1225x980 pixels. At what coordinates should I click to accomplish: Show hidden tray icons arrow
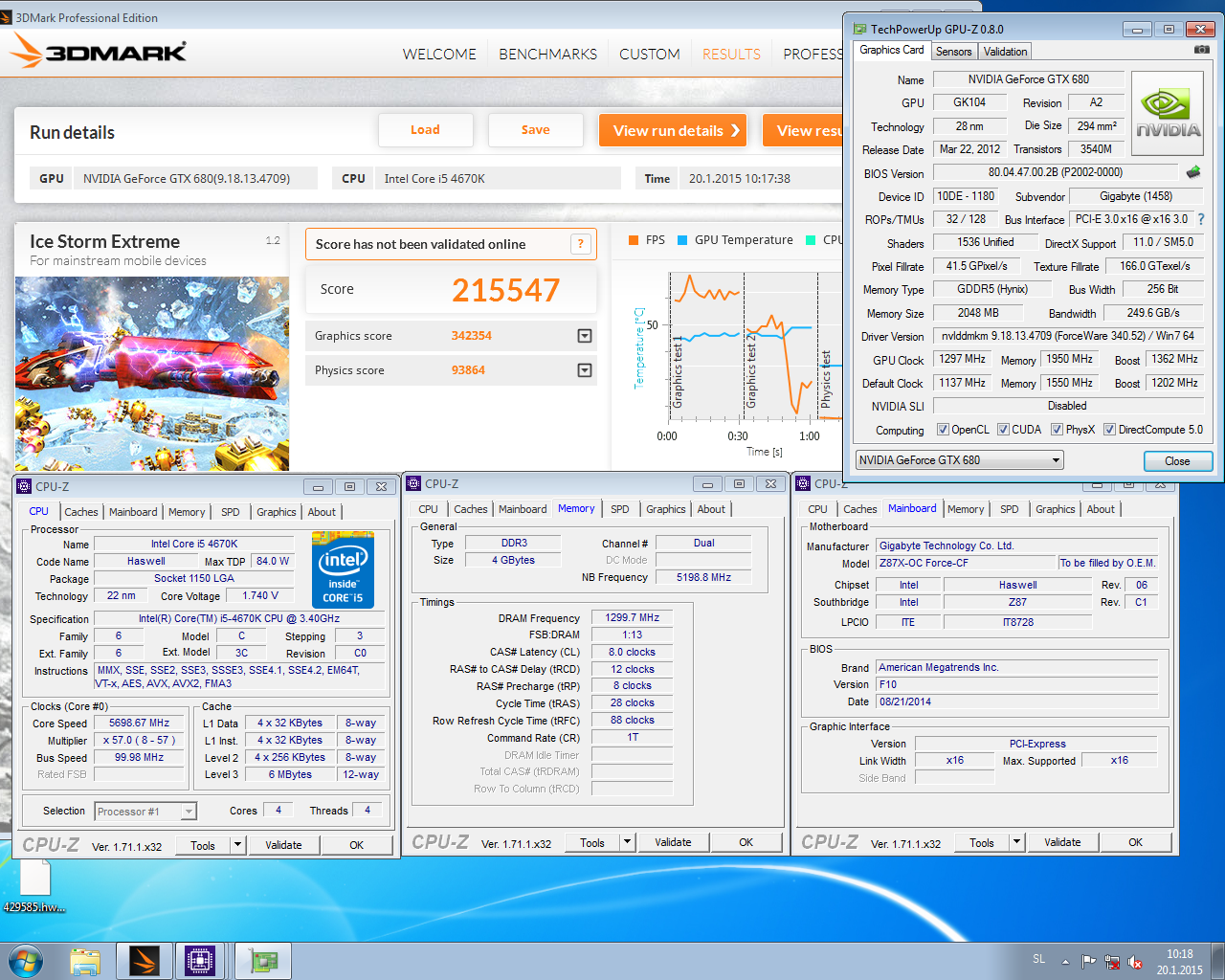pos(1065,961)
